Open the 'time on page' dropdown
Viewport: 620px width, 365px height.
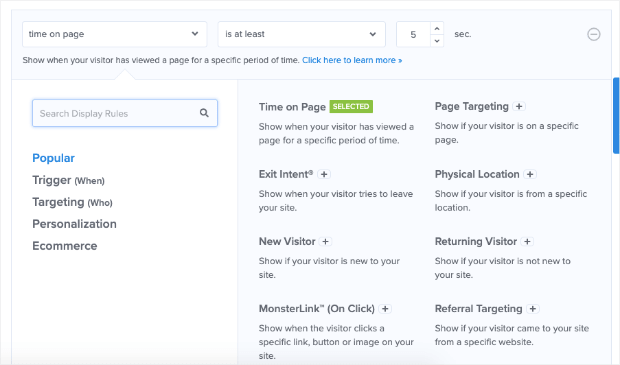point(115,34)
